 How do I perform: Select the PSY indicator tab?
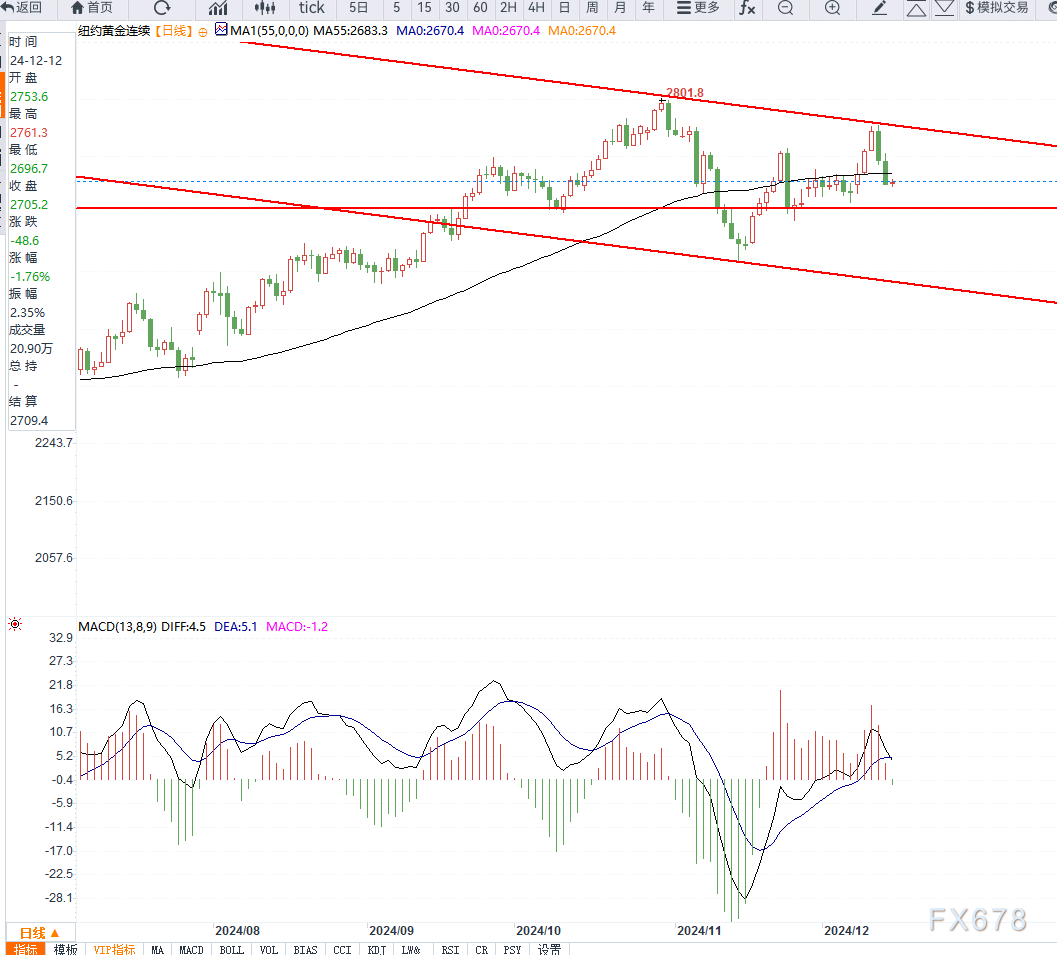(x=512, y=949)
